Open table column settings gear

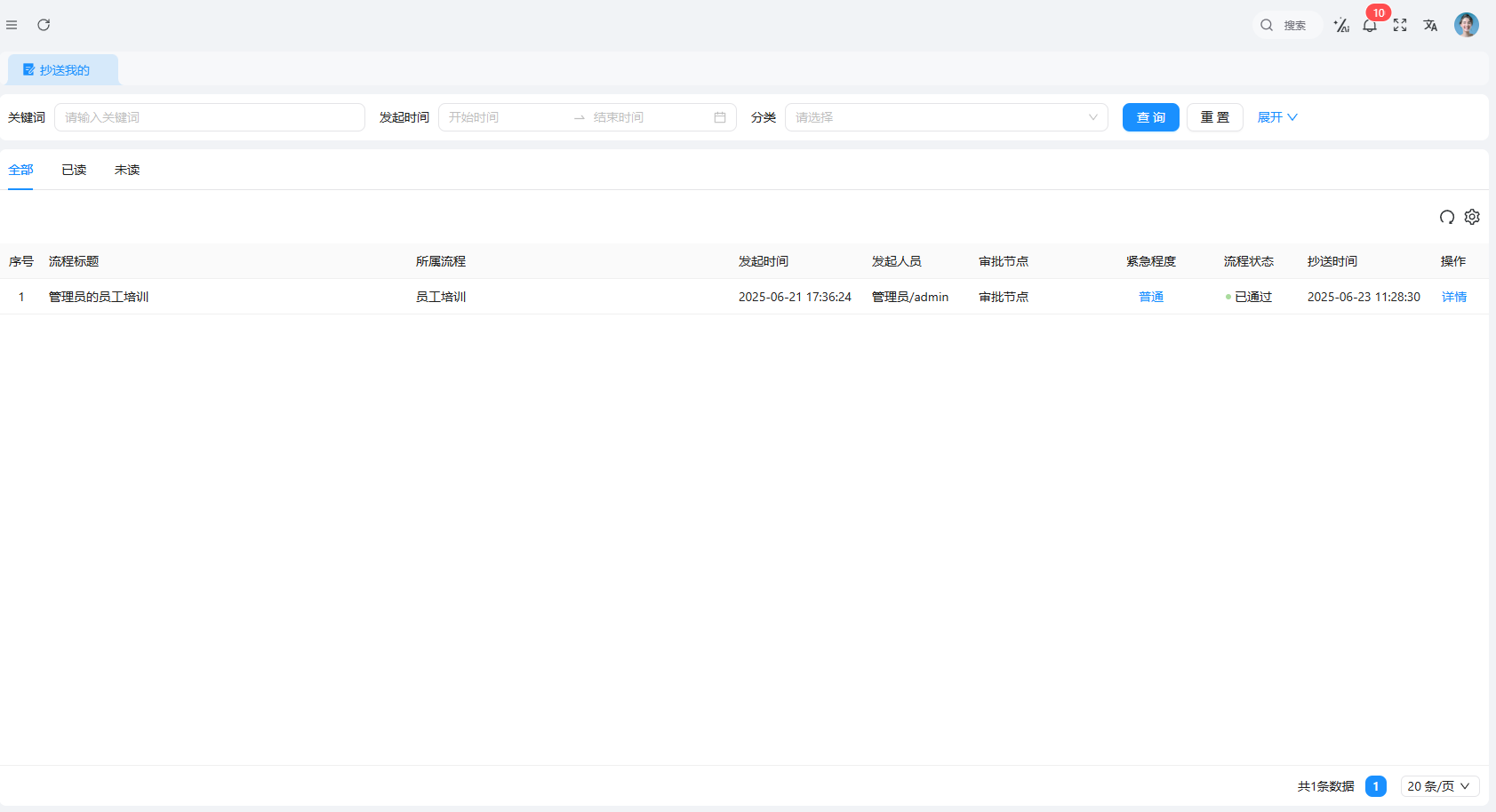pyautogui.click(x=1472, y=217)
